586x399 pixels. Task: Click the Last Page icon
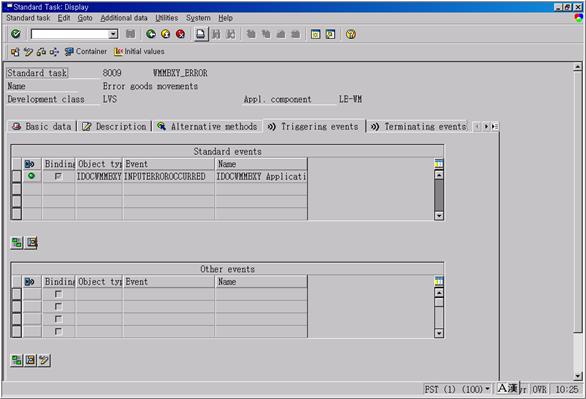pos(295,34)
